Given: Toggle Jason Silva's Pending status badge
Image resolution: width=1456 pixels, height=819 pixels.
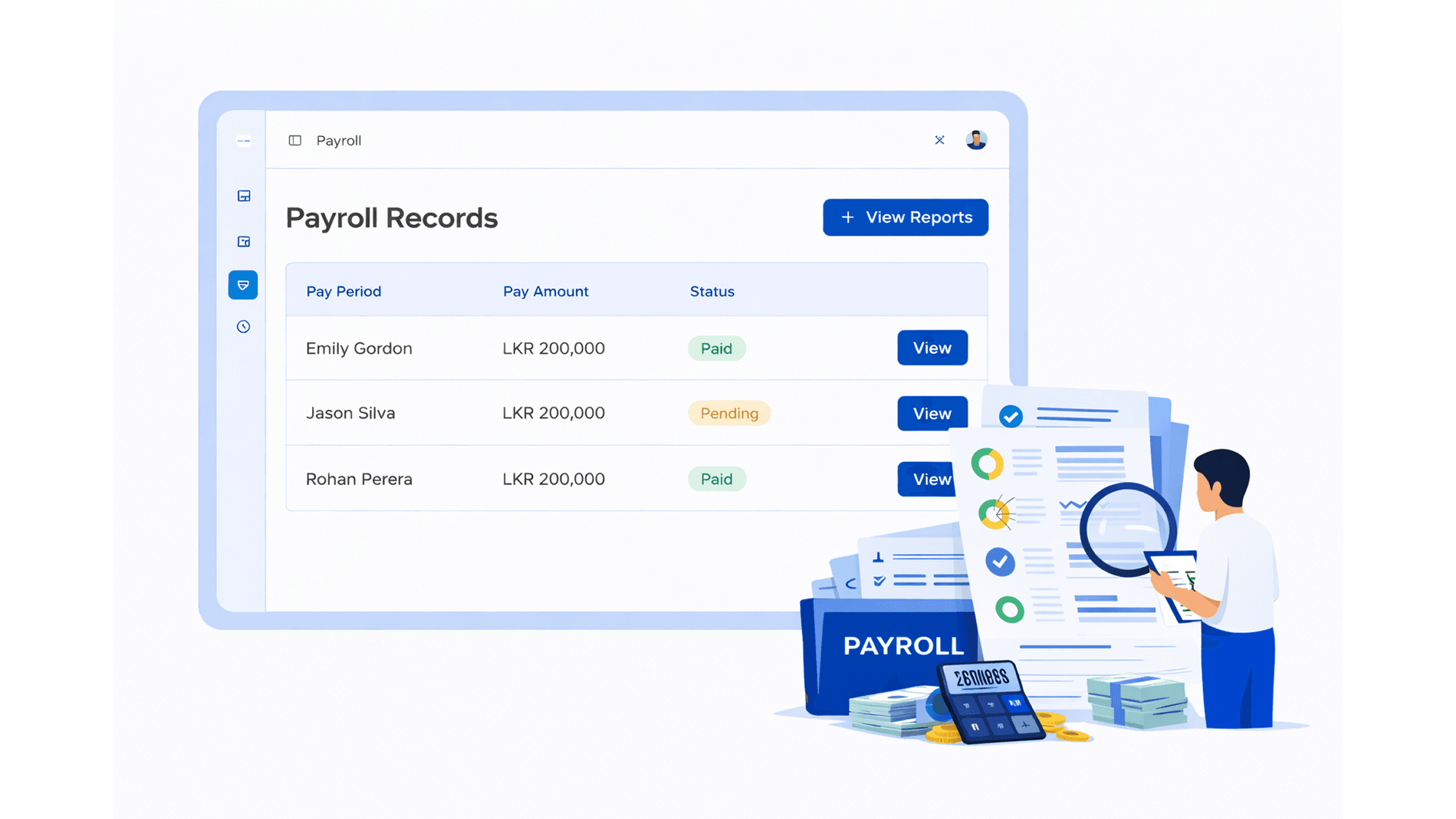Looking at the screenshot, I should click(729, 413).
